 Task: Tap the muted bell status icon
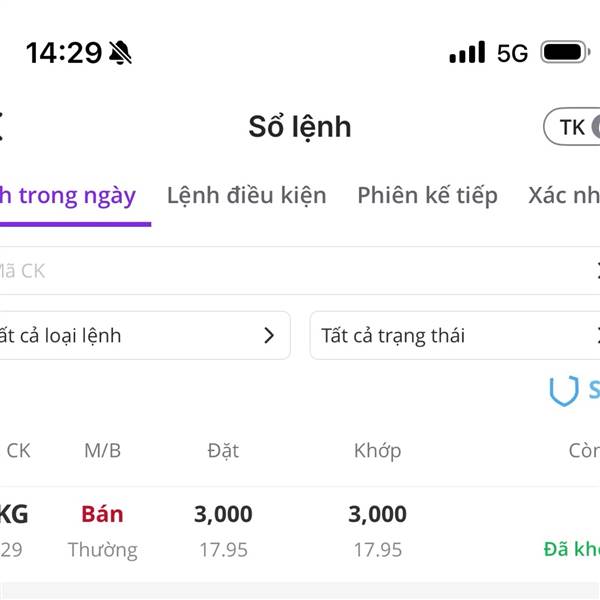pos(120,53)
